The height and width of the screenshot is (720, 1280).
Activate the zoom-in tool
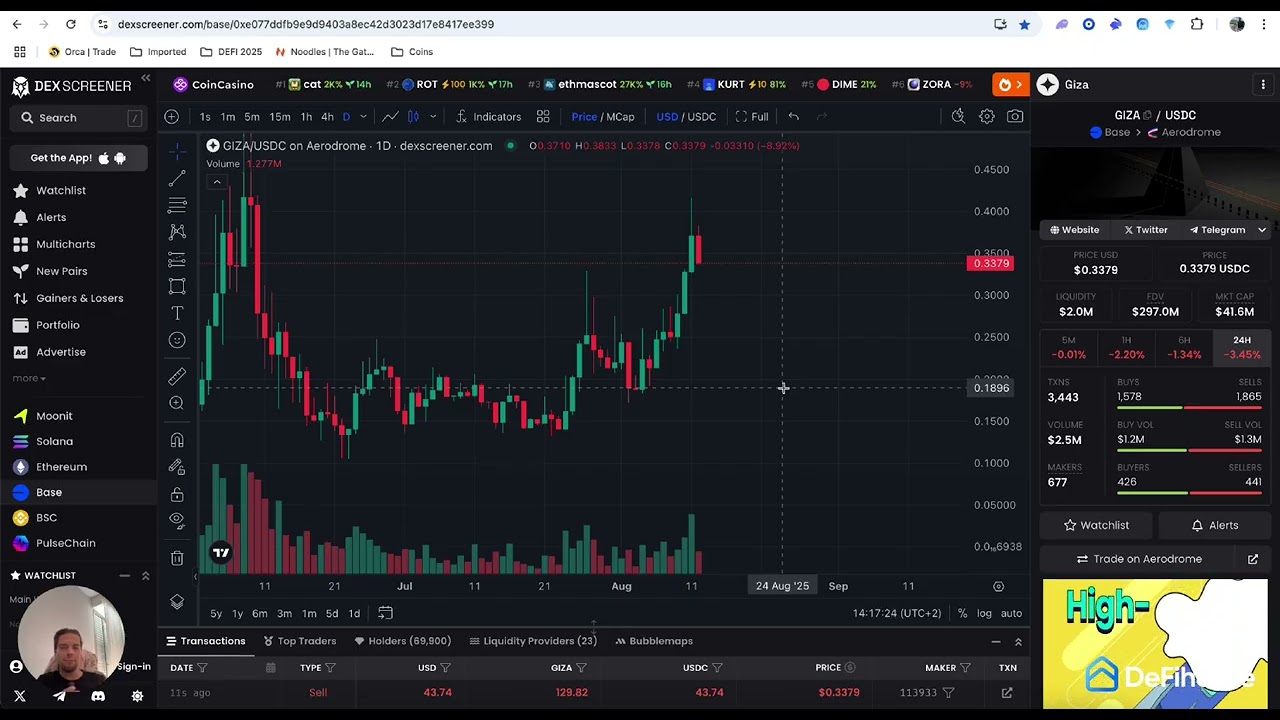tap(177, 403)
